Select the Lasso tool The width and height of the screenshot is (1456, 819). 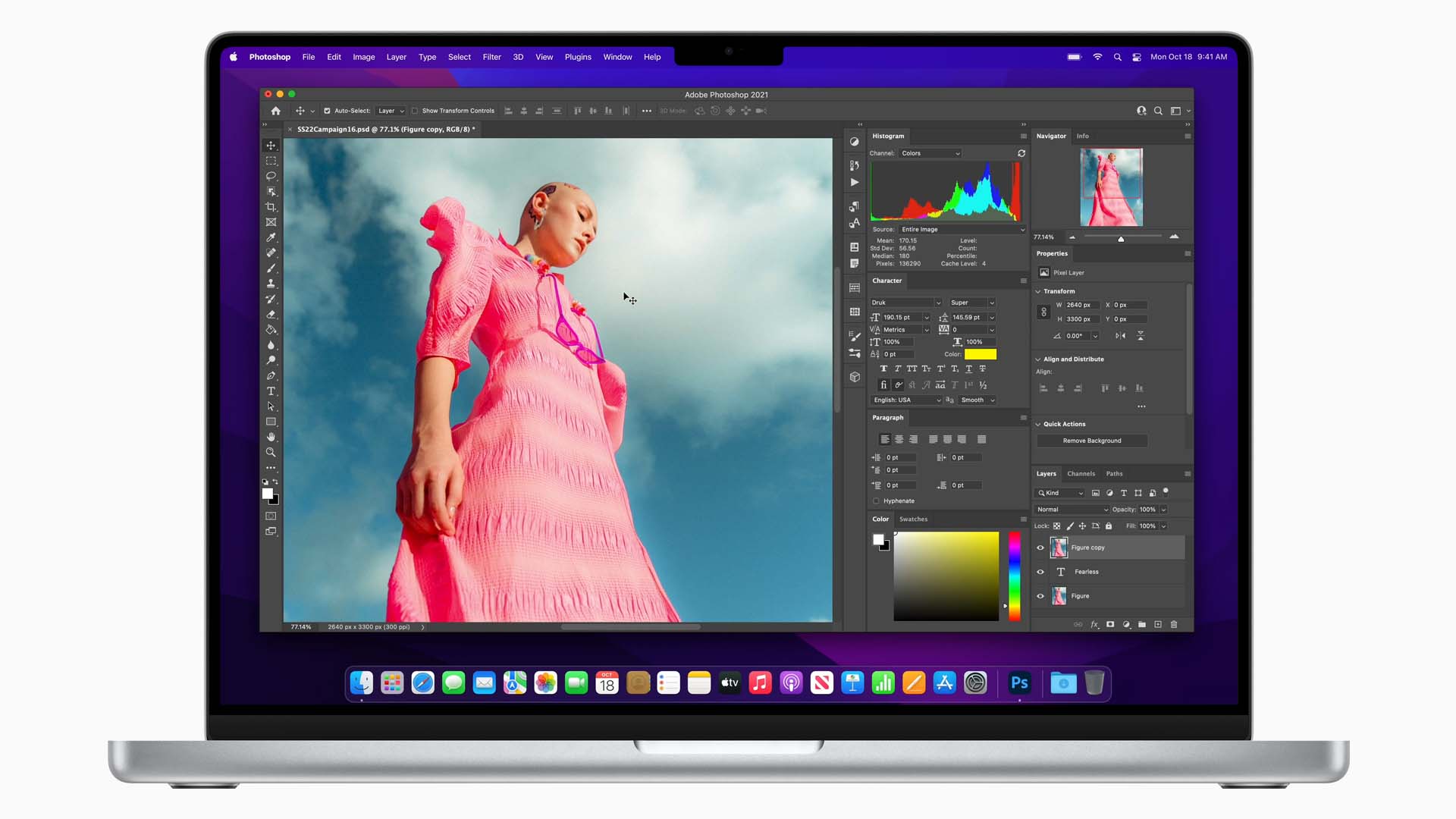pyautogui.click(x=271, y=176)
